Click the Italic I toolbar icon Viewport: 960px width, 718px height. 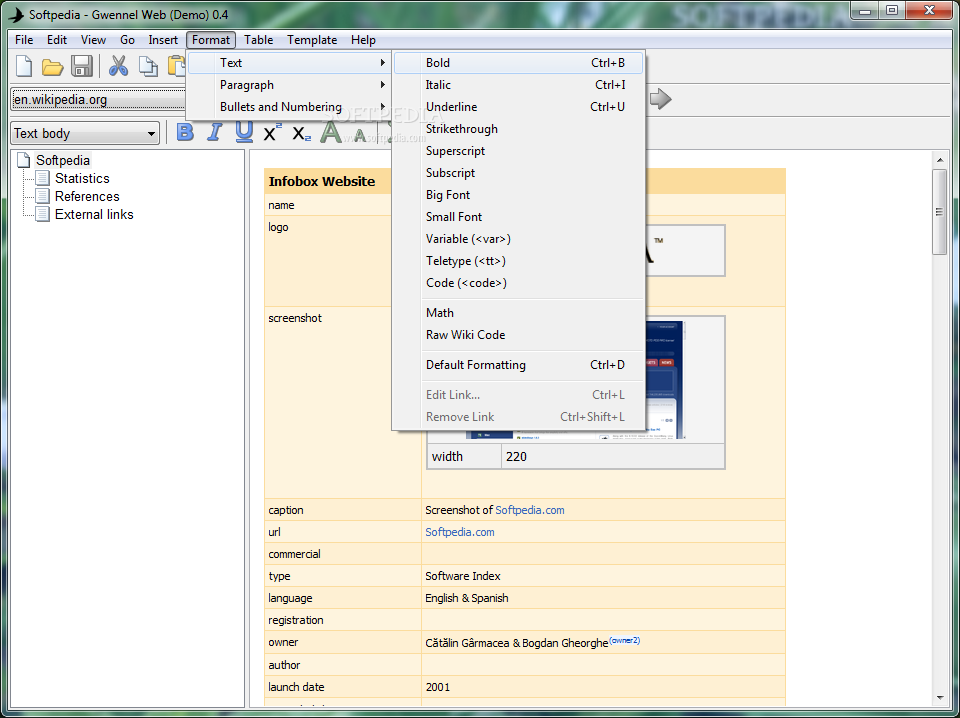point(214,132)
